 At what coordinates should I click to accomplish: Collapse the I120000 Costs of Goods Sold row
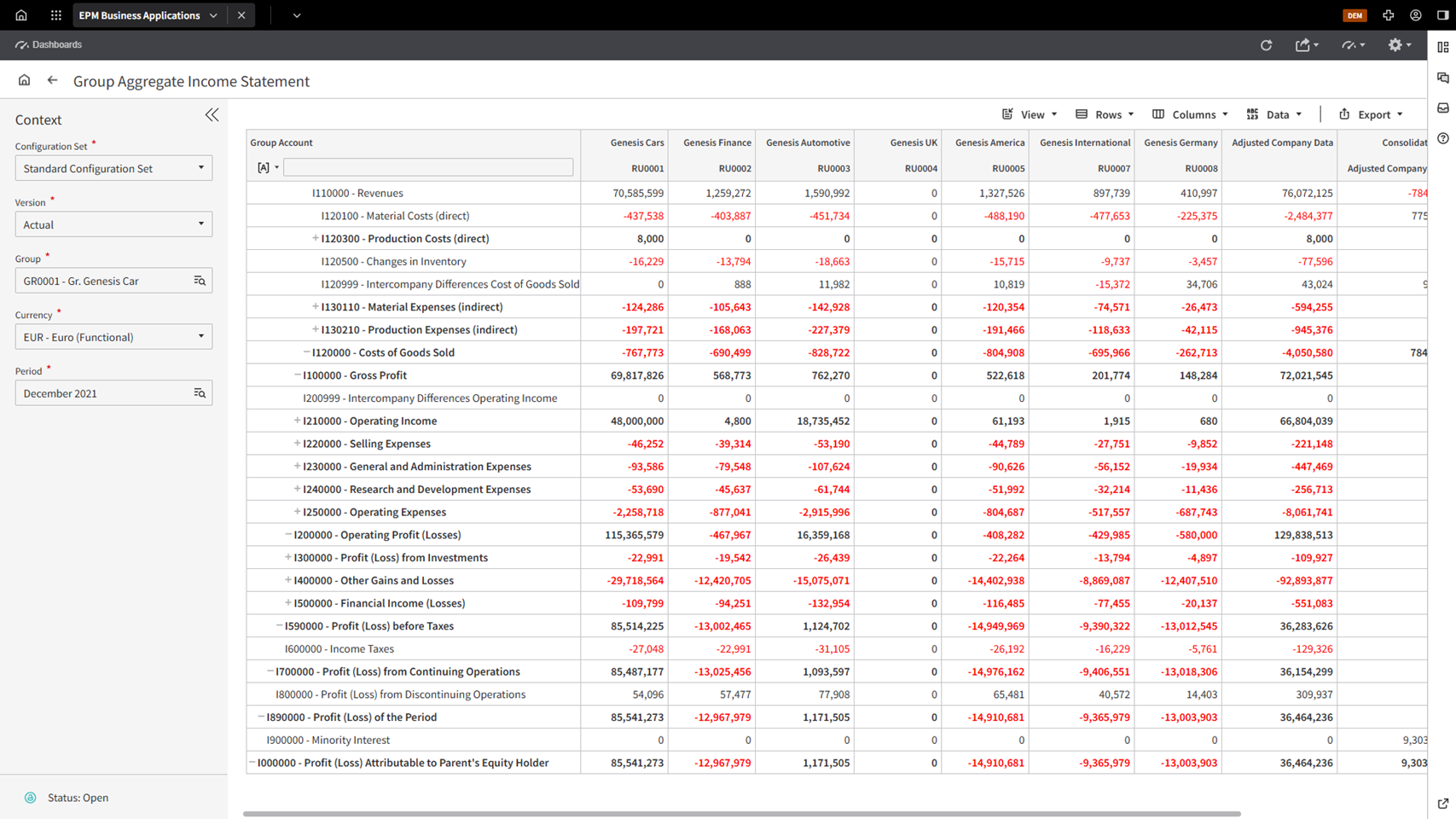coord(306,352)
